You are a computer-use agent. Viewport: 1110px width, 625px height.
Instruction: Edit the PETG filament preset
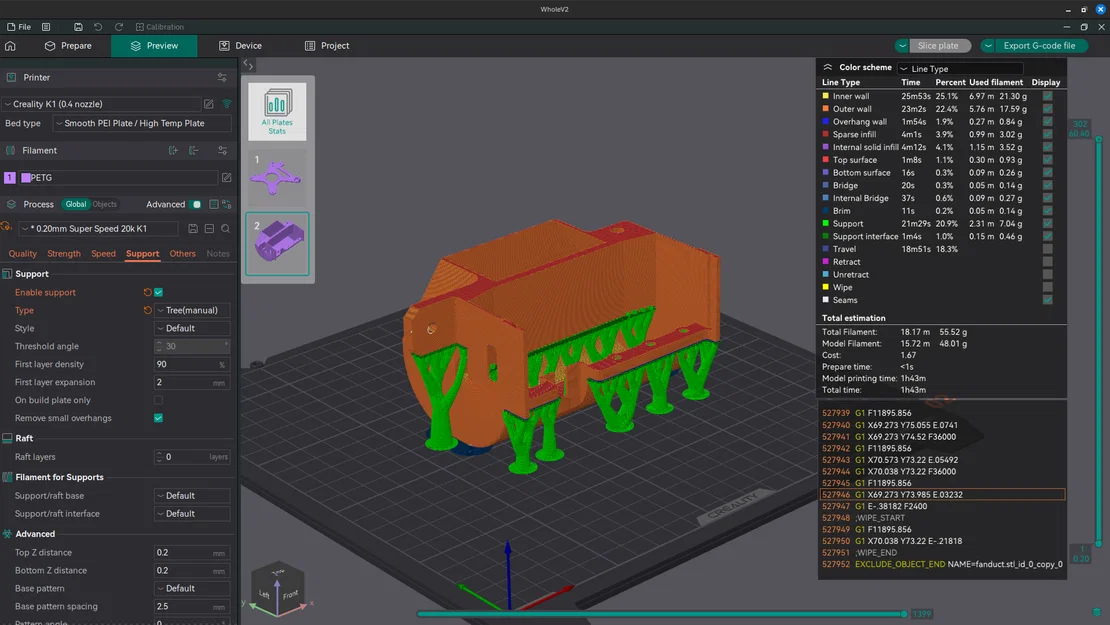tap(227, 178)
